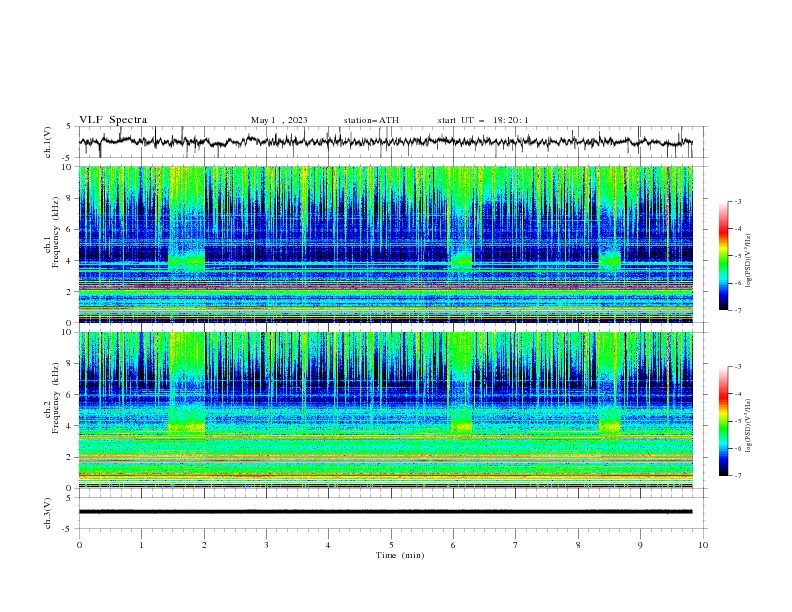Image resolution: width=792 pixels, height=612 pixels.
Task: Click ch.1(V) axis "5" tick label
Action: pos(68,127)
